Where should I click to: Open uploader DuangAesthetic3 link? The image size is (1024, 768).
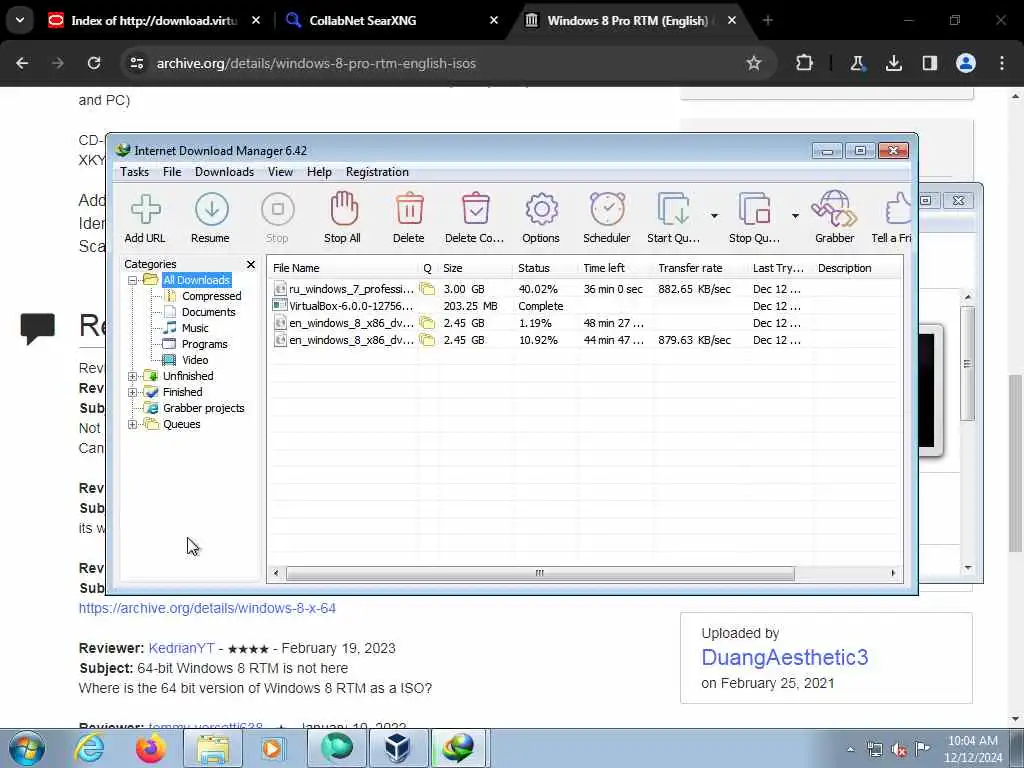click(784, 657)
